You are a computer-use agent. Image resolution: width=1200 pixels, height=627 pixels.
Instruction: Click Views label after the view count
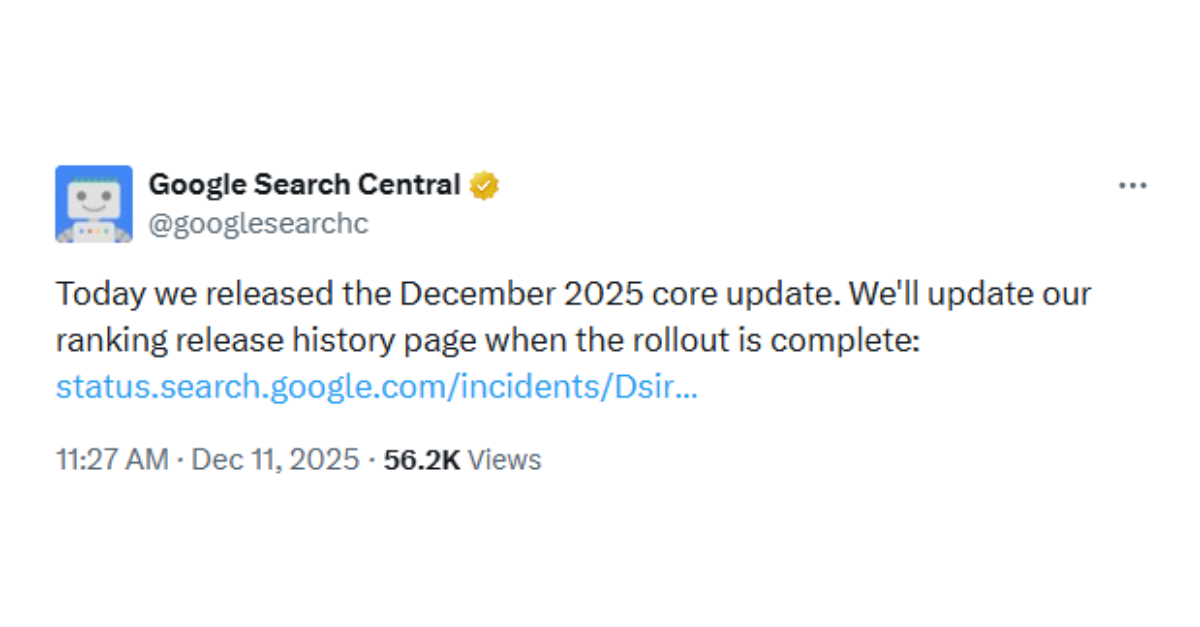[505, 459]
